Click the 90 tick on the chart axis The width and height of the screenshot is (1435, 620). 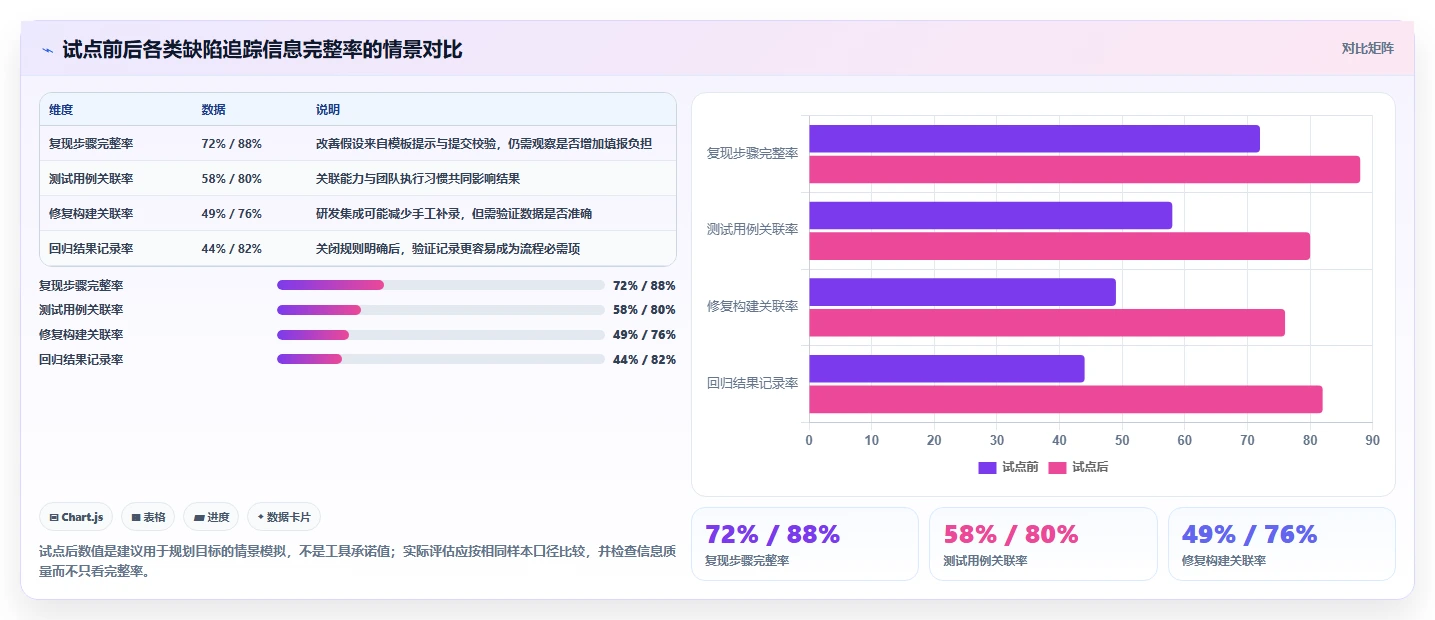click(1372, 440)
